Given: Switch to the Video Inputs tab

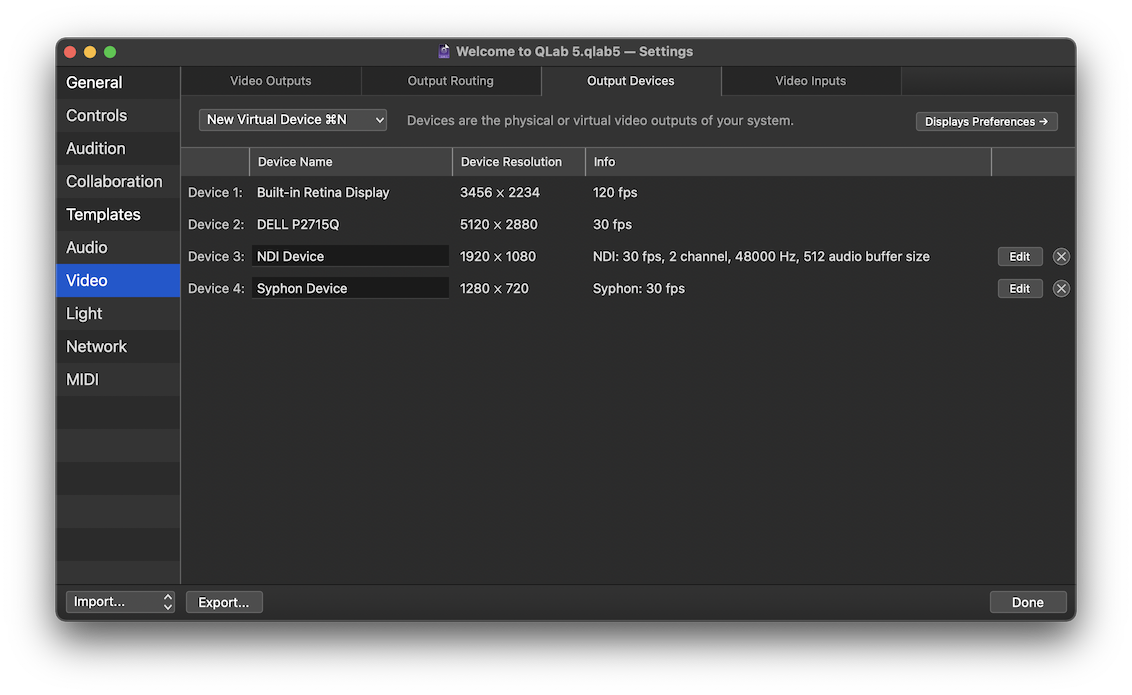Looking at the screenshot, I should tap(811, 81).
